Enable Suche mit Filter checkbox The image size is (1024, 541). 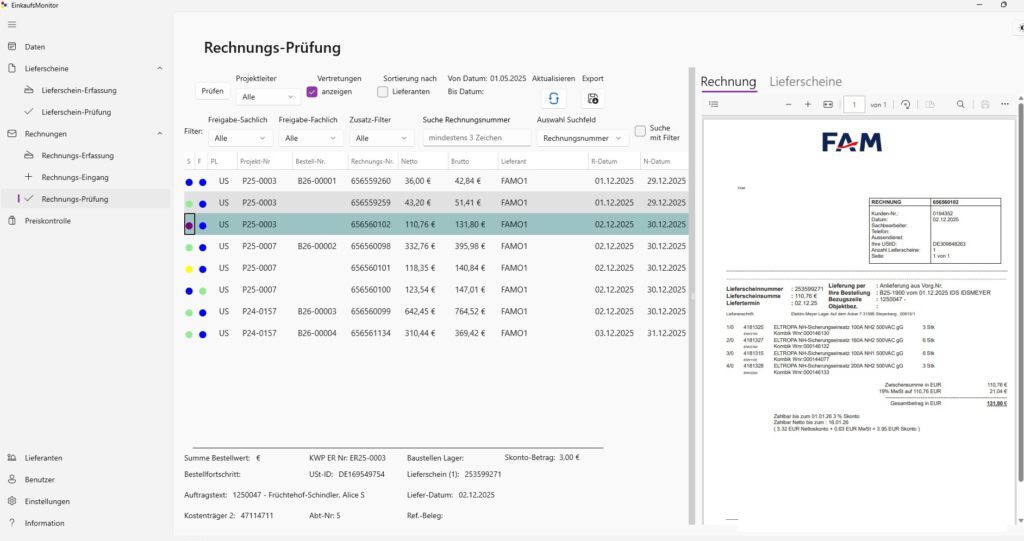641,131
